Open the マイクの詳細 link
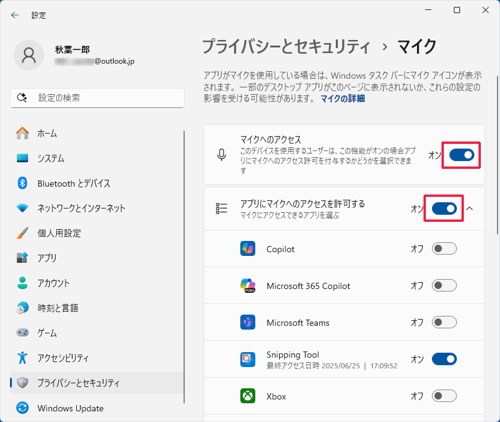Image resolution: width=500 pixels, height=422 pixels. (343, 99)
